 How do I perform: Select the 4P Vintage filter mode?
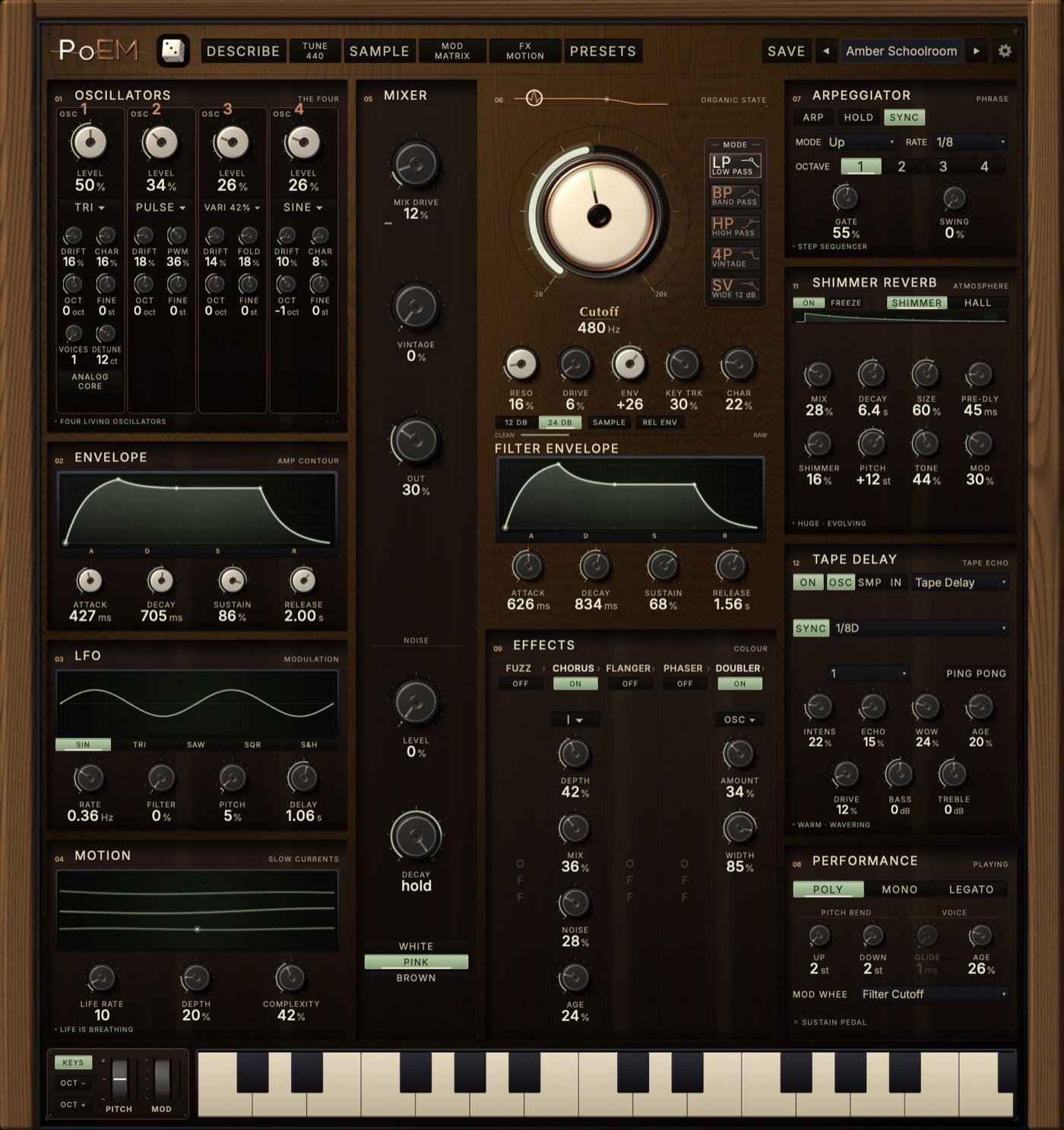pyautogui.click(x=734, y=258)
